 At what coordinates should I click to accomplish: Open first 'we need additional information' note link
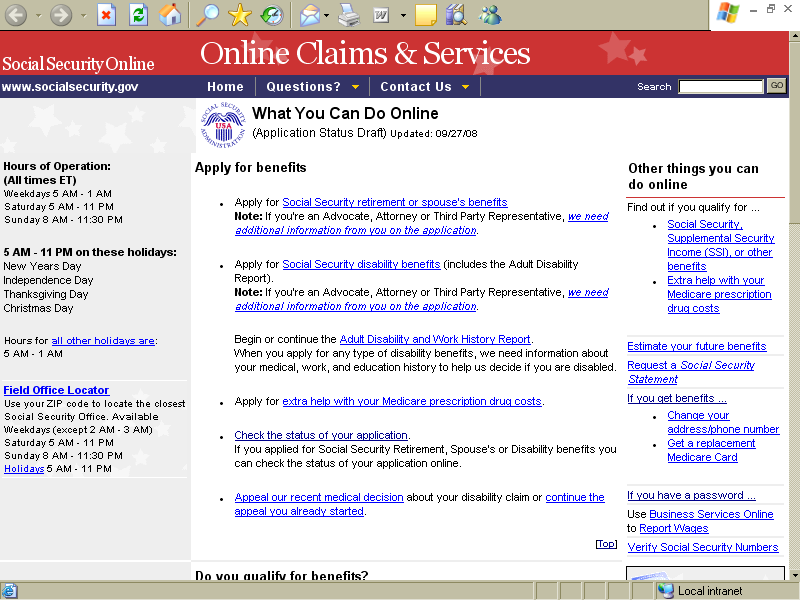tap(422, 223)
